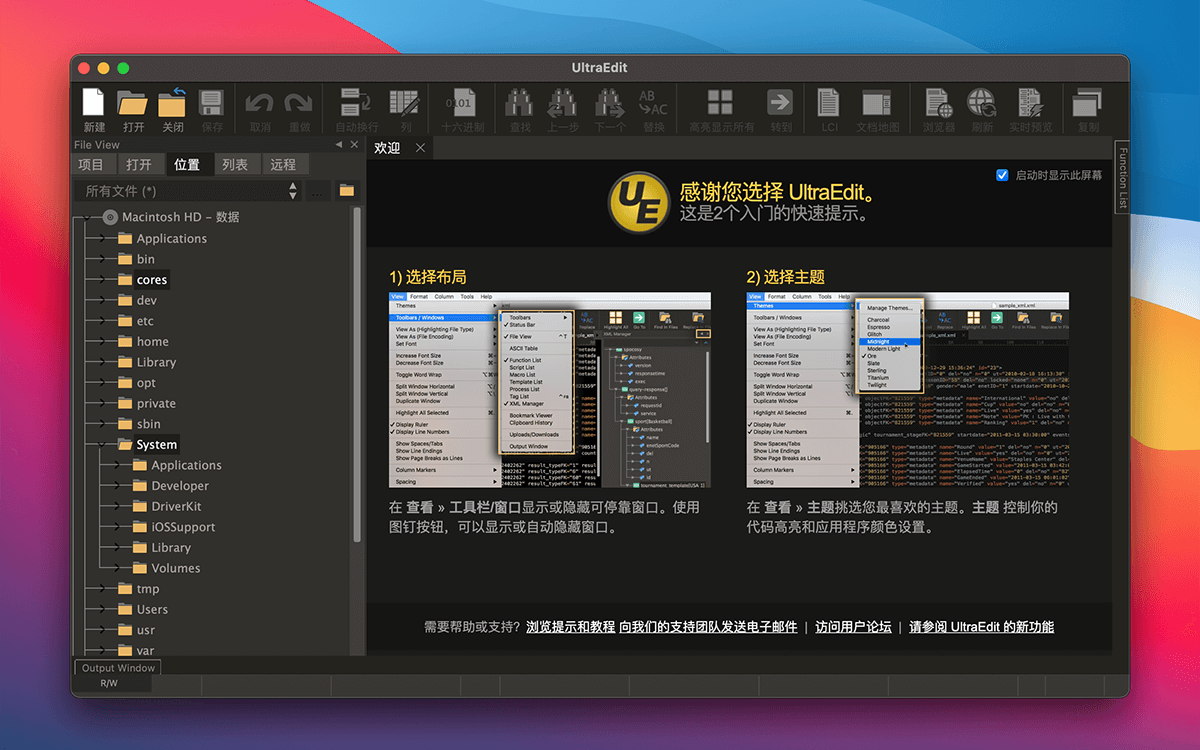1200x750 pixels.
Task: Click the 复制 (Duplicate) toolbar icon
Action: [x=1087, y=102]
